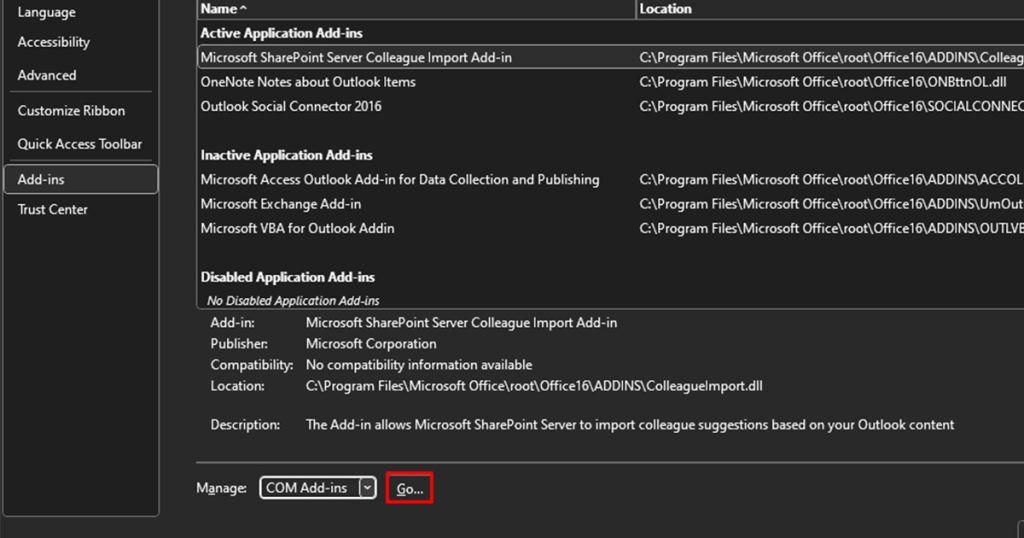Click the ColleagueImport.dll location detail
Screen dimensions: 1024x538
(534, 386)
